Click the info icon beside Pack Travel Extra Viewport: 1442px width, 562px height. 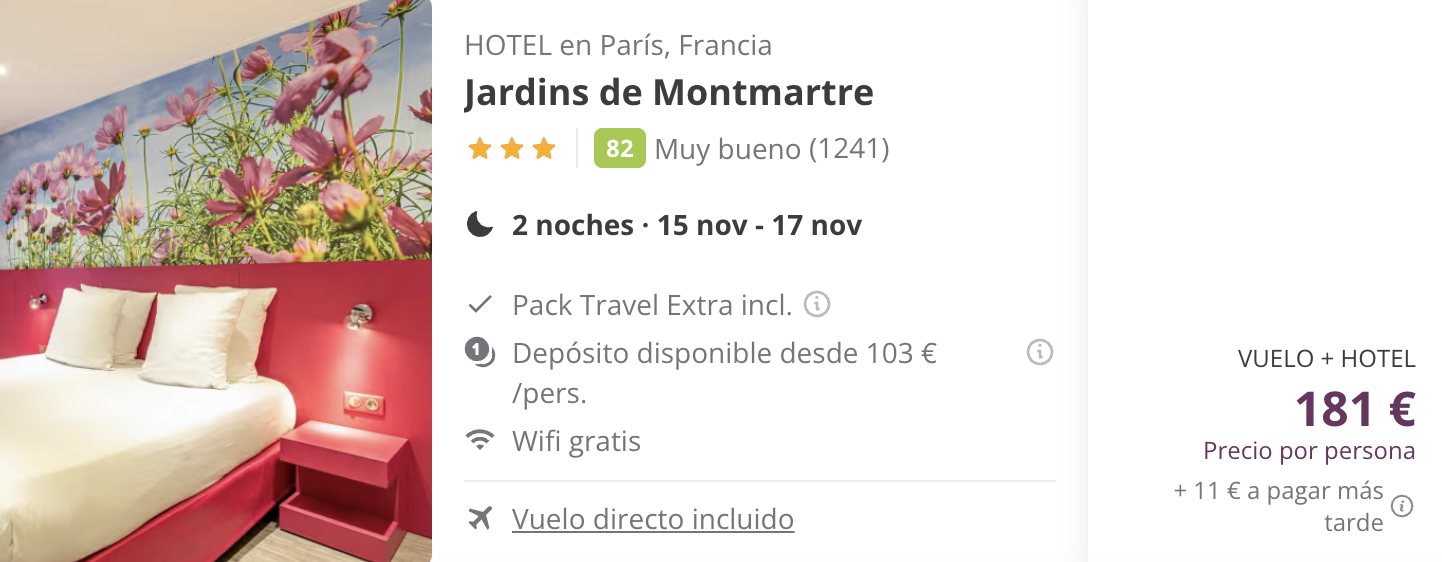pyautogui.click(x=817, y=304)
